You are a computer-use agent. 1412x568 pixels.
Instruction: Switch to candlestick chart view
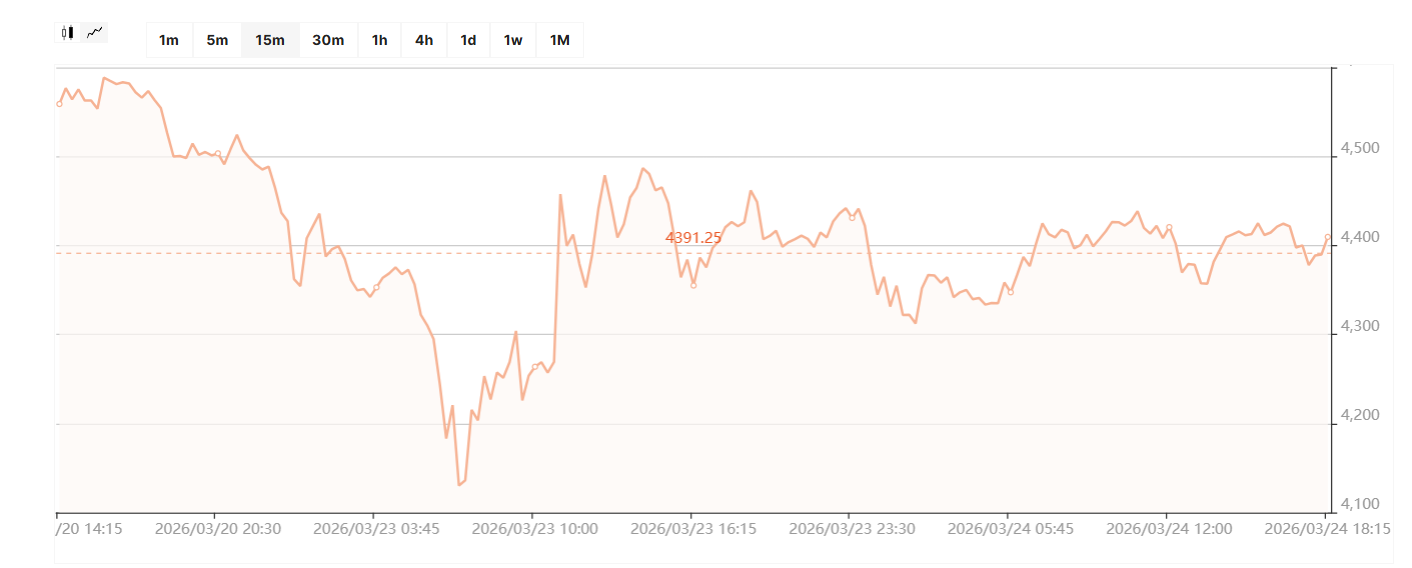[x=67, y=33]
